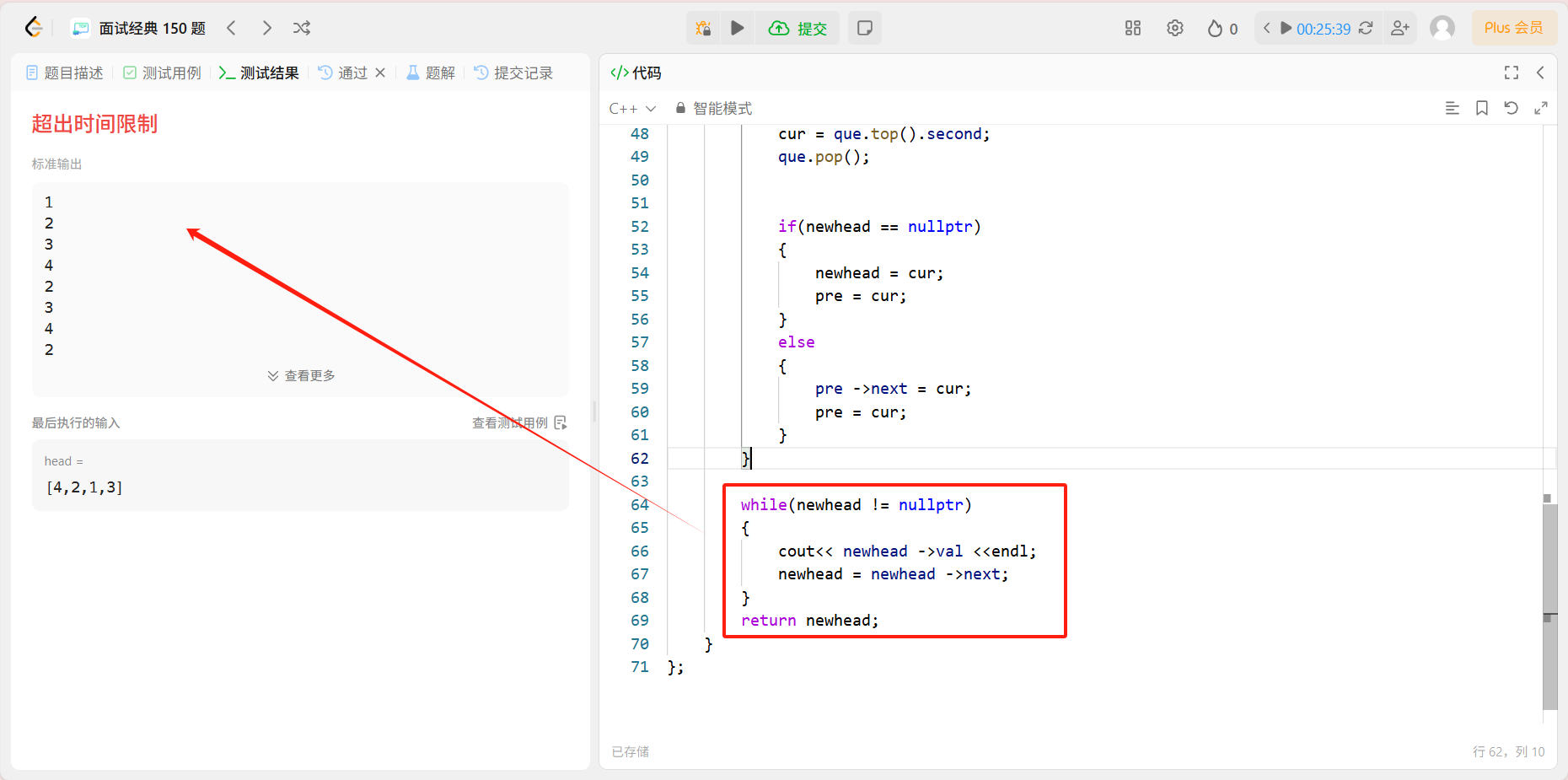The width and height of the screenshot is (1568, 780).
Task: Click the LeetCode logo icon
Action: coord(34,28)
